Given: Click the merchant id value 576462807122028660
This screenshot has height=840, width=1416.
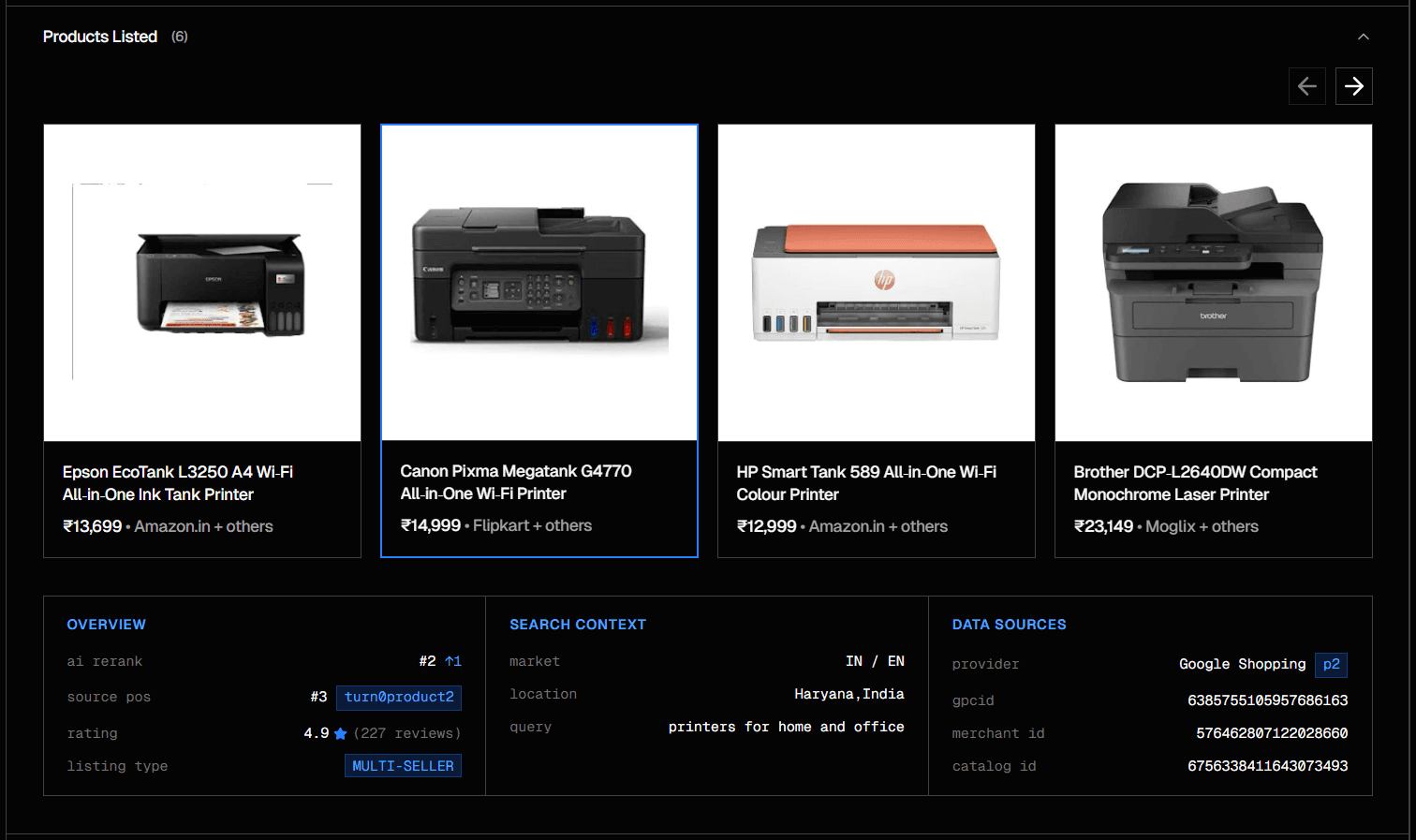Looking at the screenshot, I should [x=1272, y=733].
